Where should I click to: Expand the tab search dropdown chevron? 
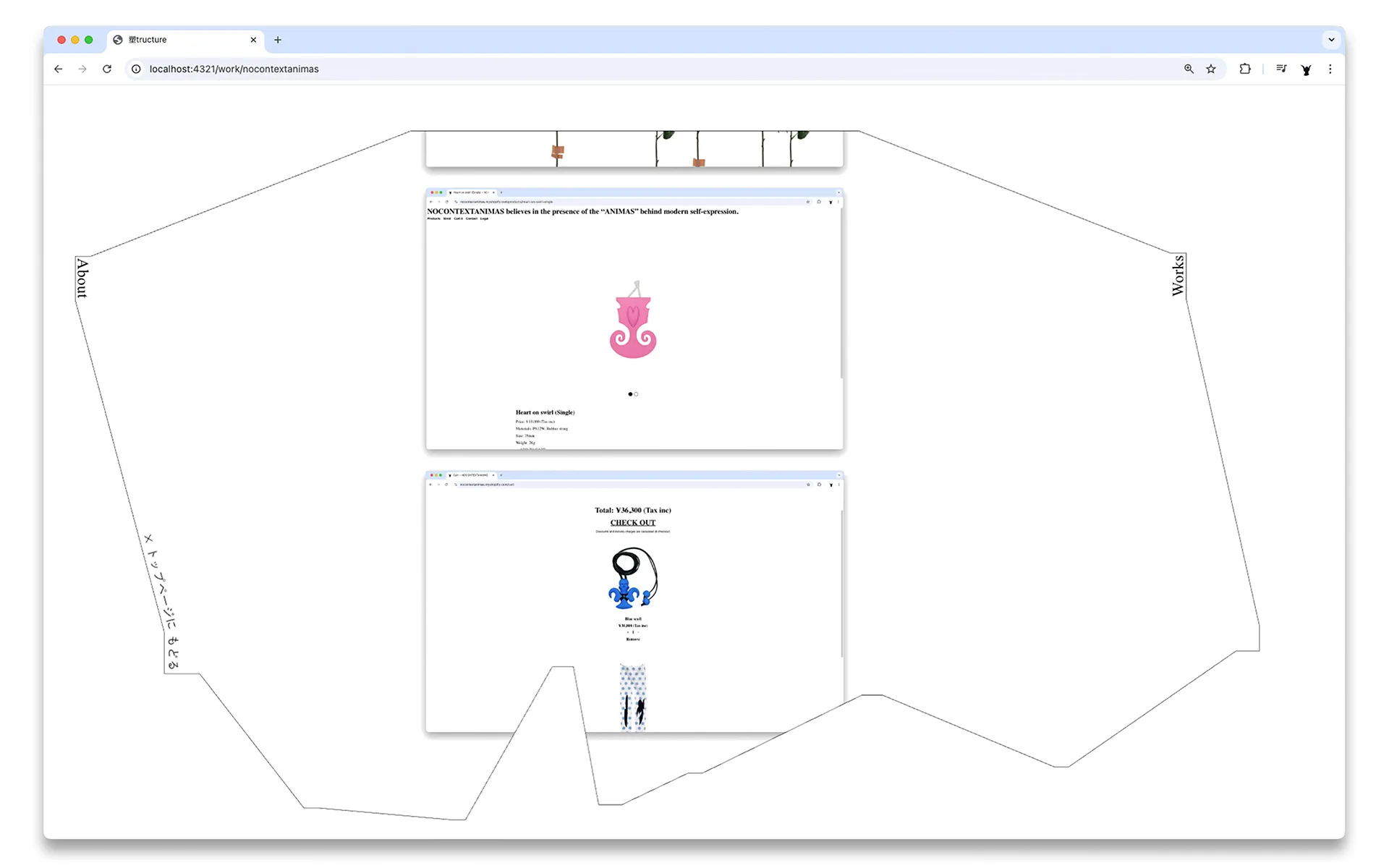[x=1331, y=40]
